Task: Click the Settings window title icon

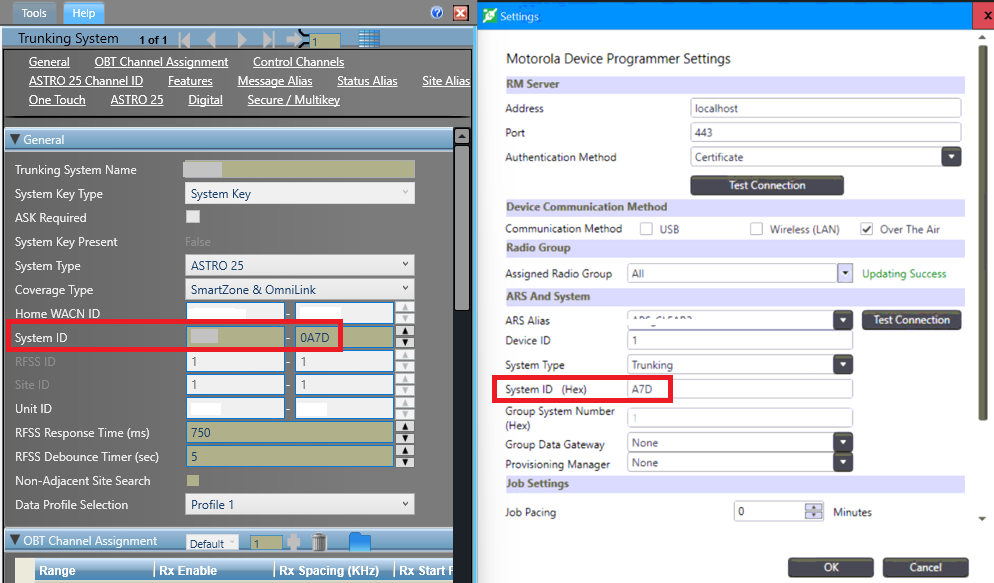Action: click(x=489, y=16)
